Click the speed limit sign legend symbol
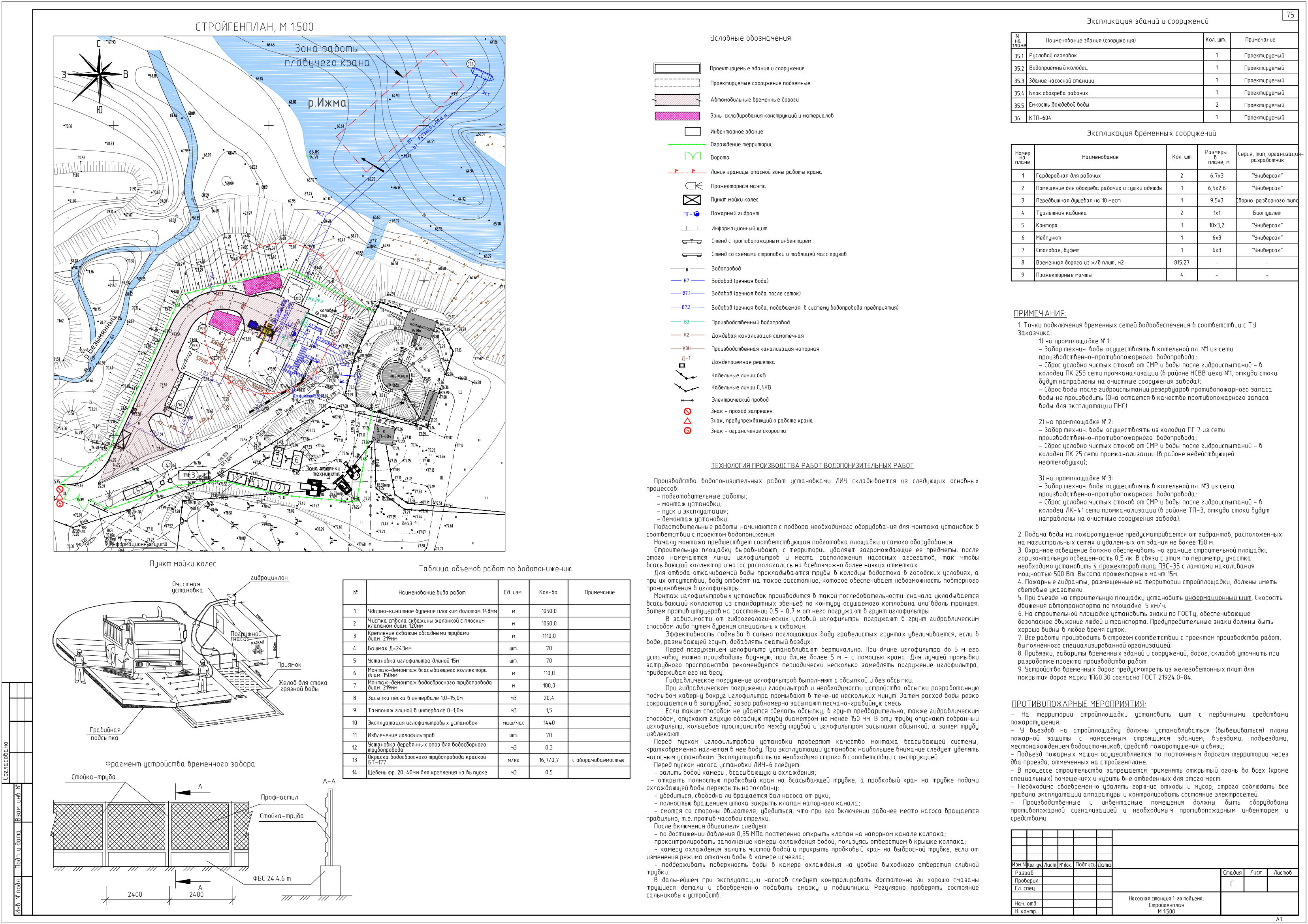 [x=688, y=431]
